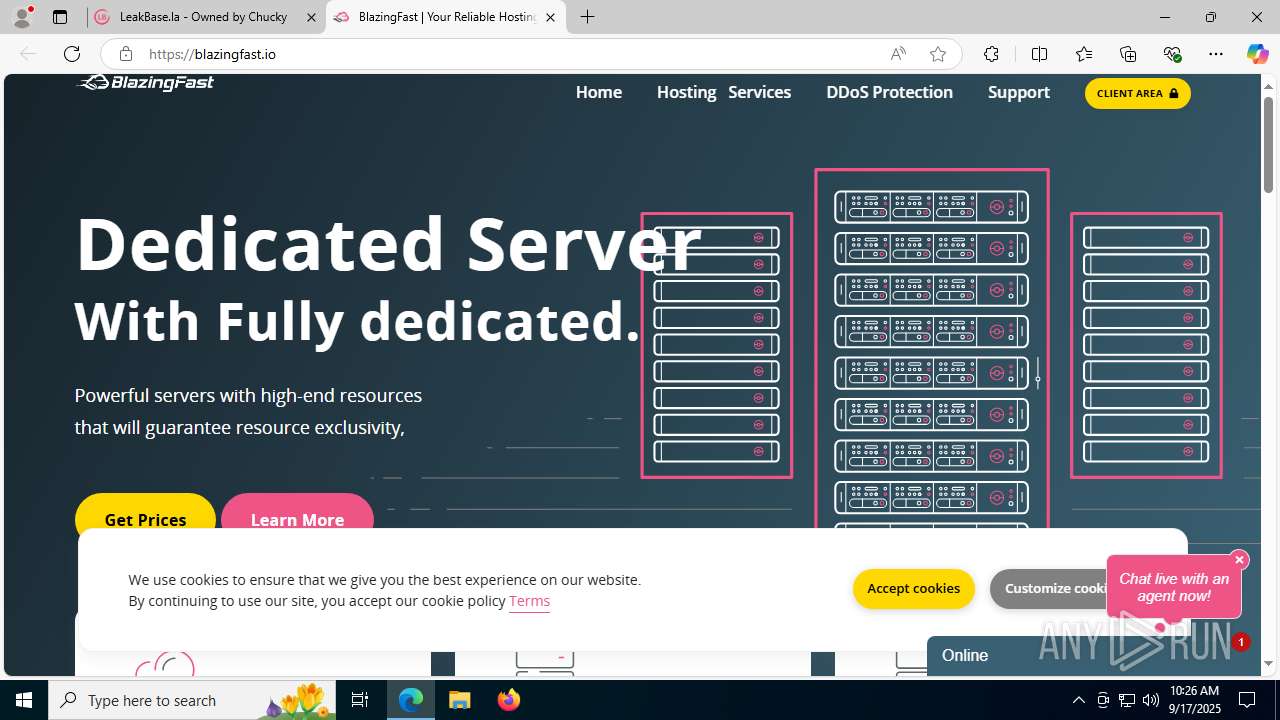The height and width of the screenshot is (720, 1280).
Task: Click the BlazingFast logo
Action: (146, 83)
